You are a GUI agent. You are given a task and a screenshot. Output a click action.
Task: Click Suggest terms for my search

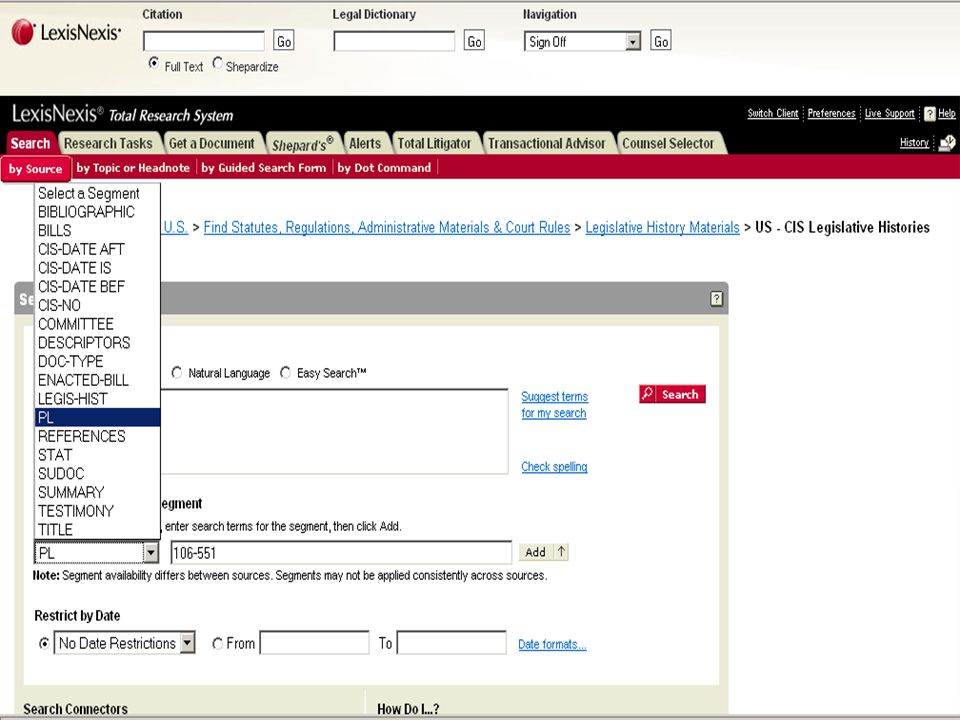click(555, 405)
